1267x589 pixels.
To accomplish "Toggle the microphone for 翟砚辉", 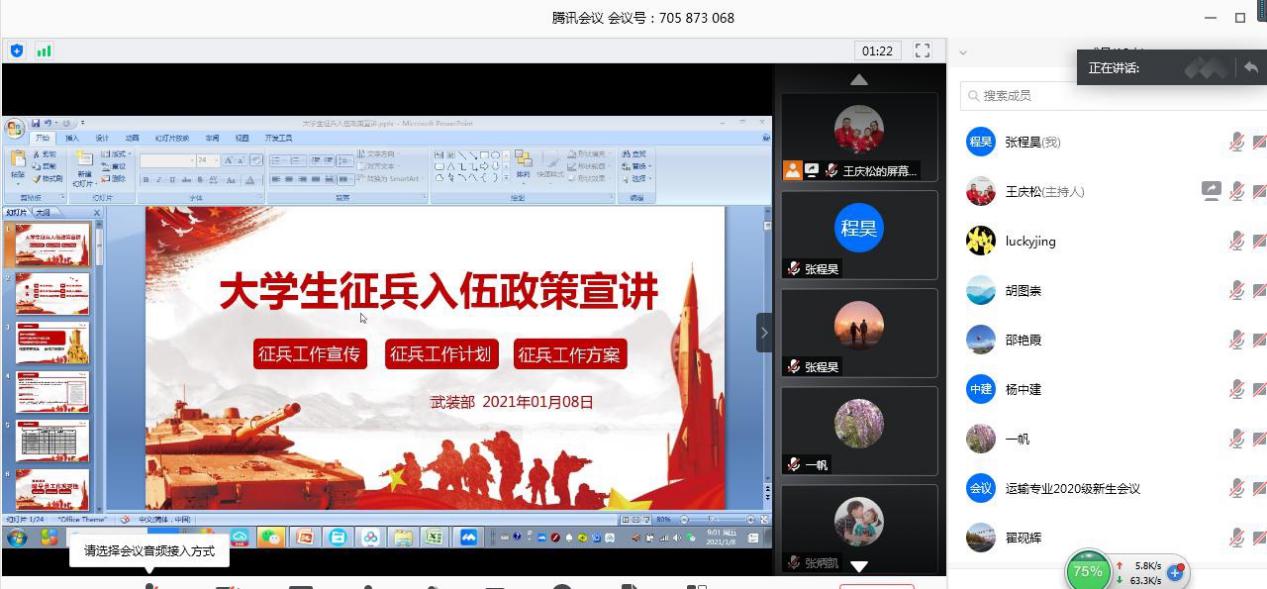I will click(x=1237, y=538).
